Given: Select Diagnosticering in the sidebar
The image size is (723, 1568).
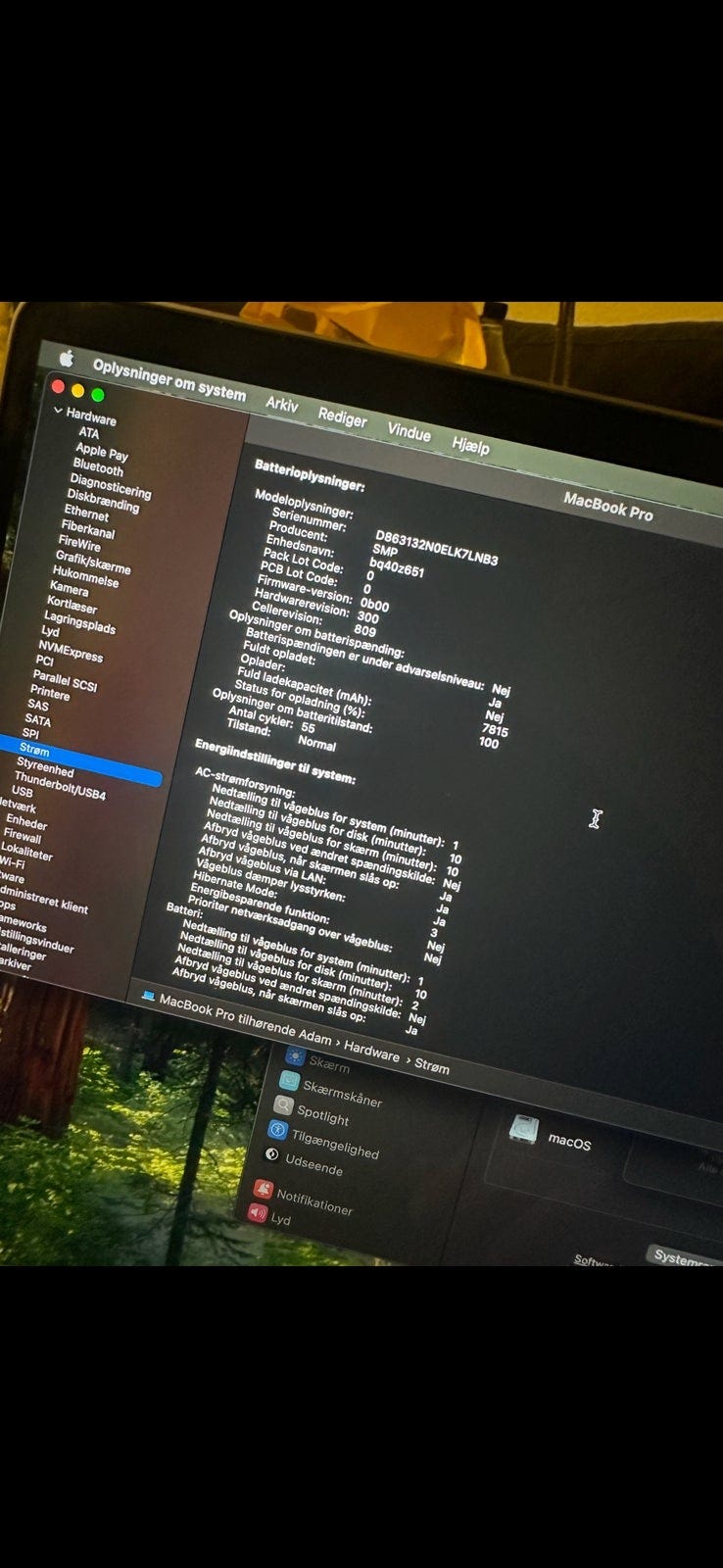Looking at the screenshot, I should pyautogui.click(x=110, y=486).
